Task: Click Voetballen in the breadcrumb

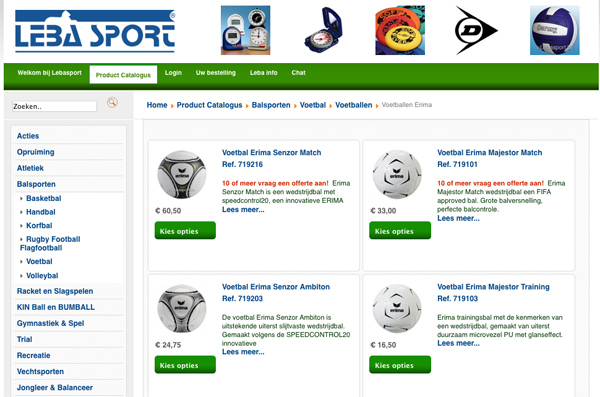Action: tap(354, 105)
